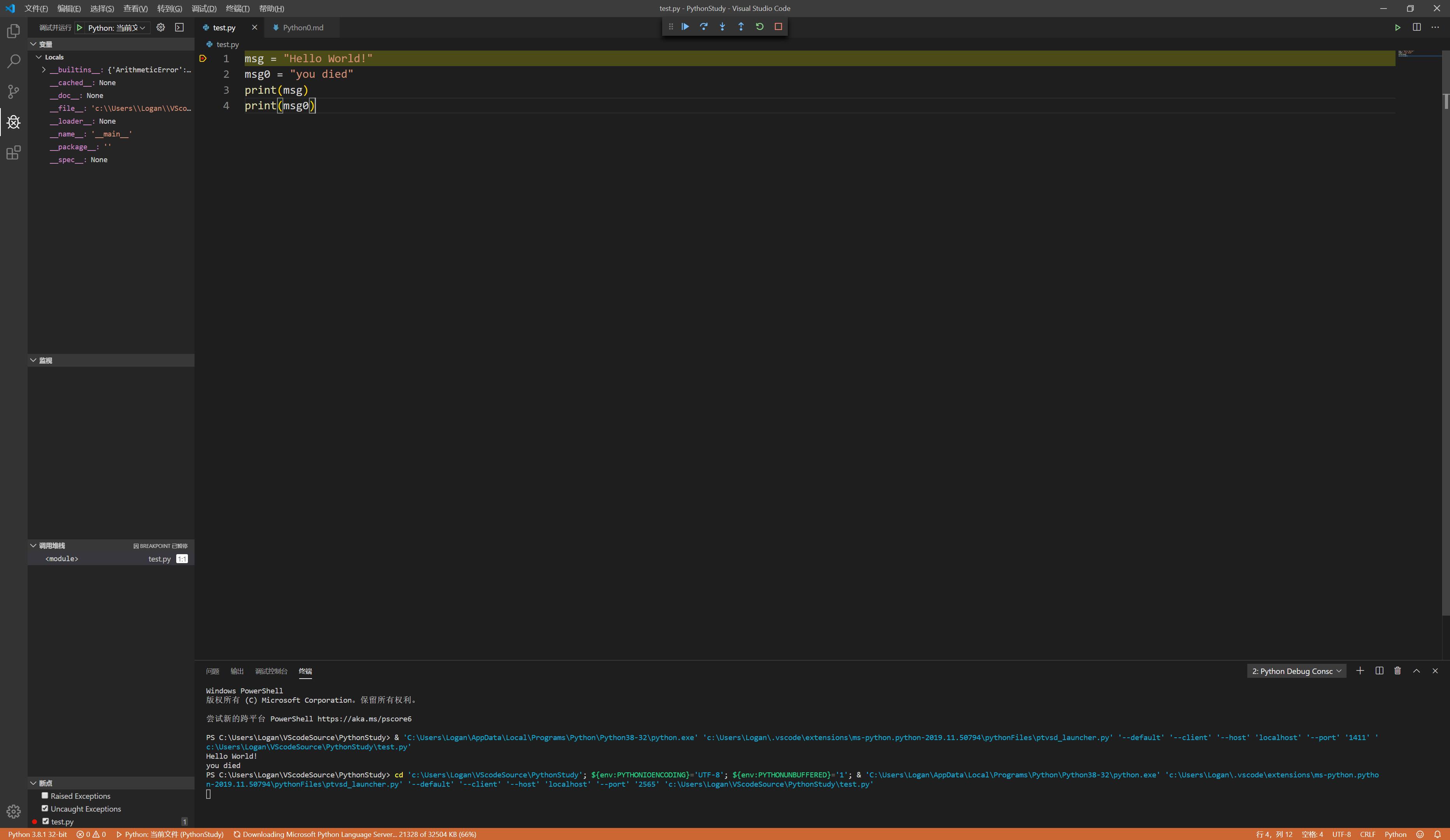Click the CRLF line ending indicator
Screen dimensions: 1450x840
tap(1367, 834)
